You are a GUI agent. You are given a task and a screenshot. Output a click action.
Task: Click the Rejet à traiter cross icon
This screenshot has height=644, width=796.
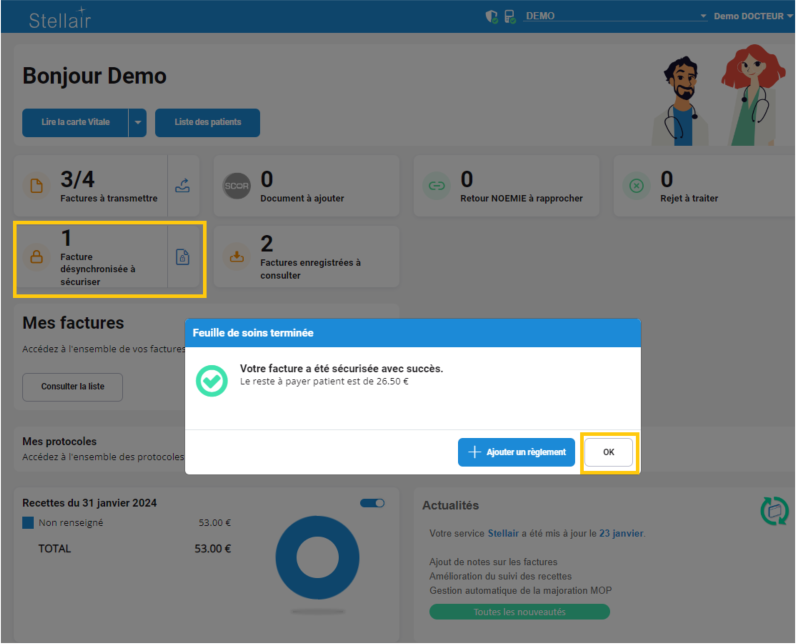click(x=636, y=185)
